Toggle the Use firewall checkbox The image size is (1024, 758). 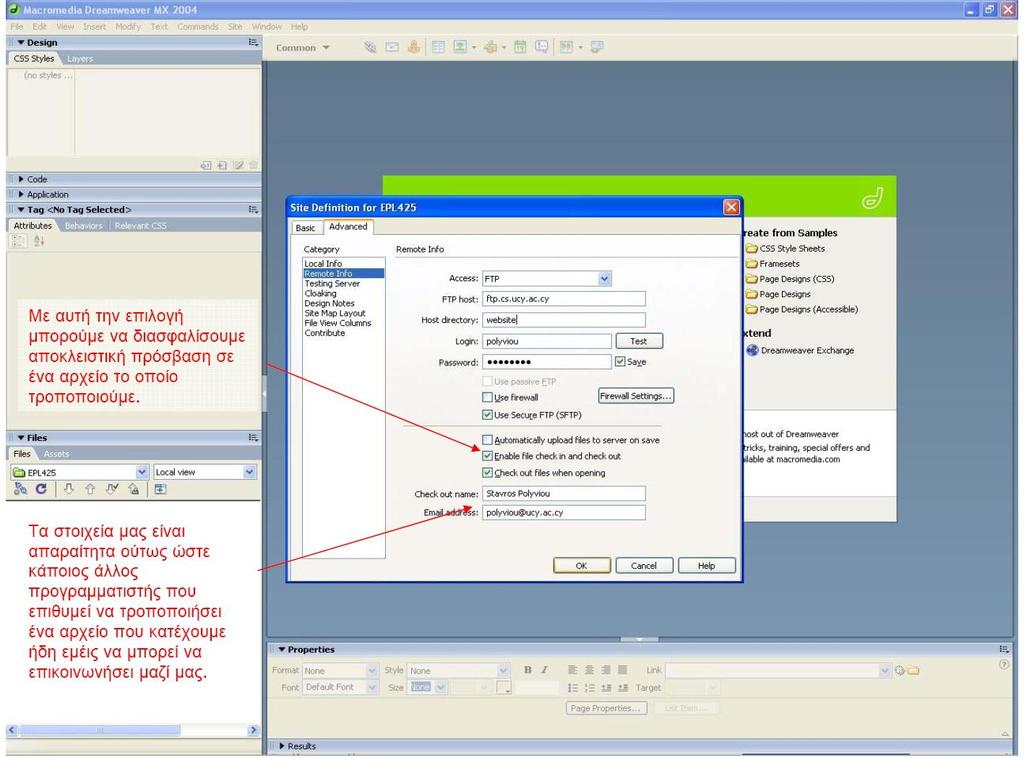pyautogui.click(x=487, y=397)
